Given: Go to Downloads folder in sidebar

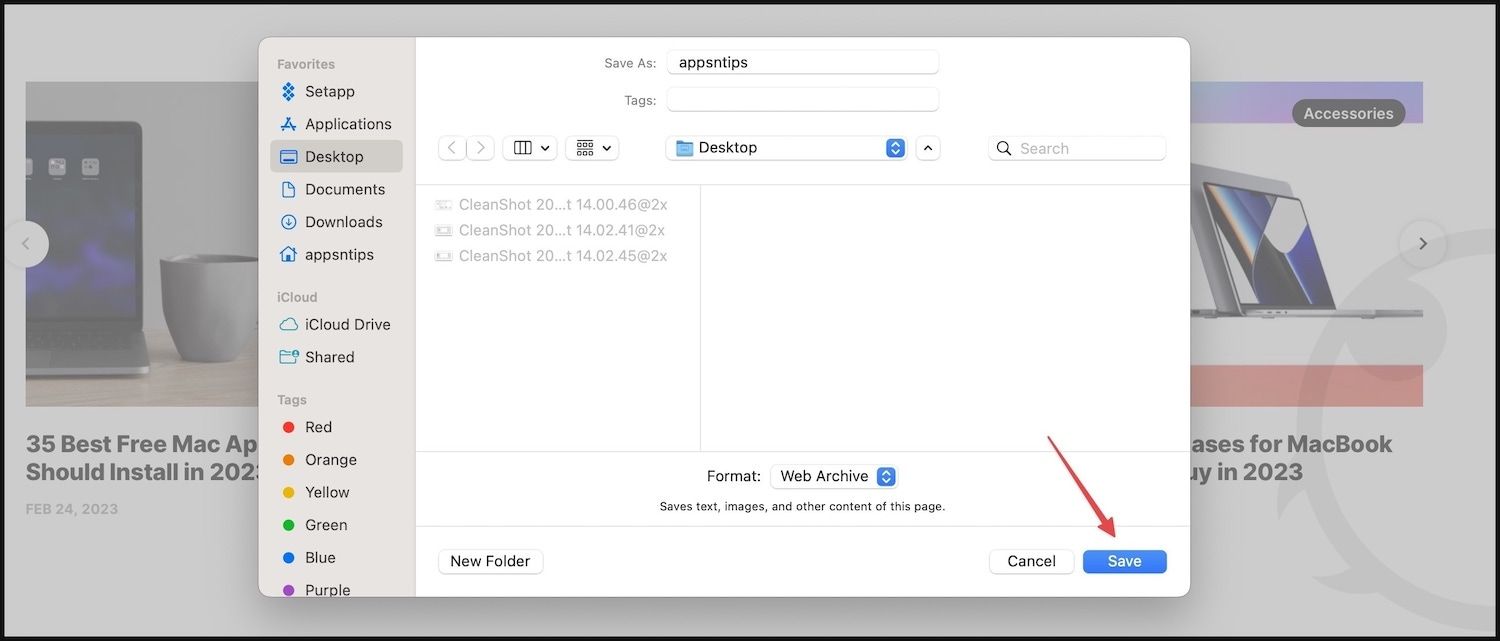Looking at the screenshot, I should tap(343, 222).
